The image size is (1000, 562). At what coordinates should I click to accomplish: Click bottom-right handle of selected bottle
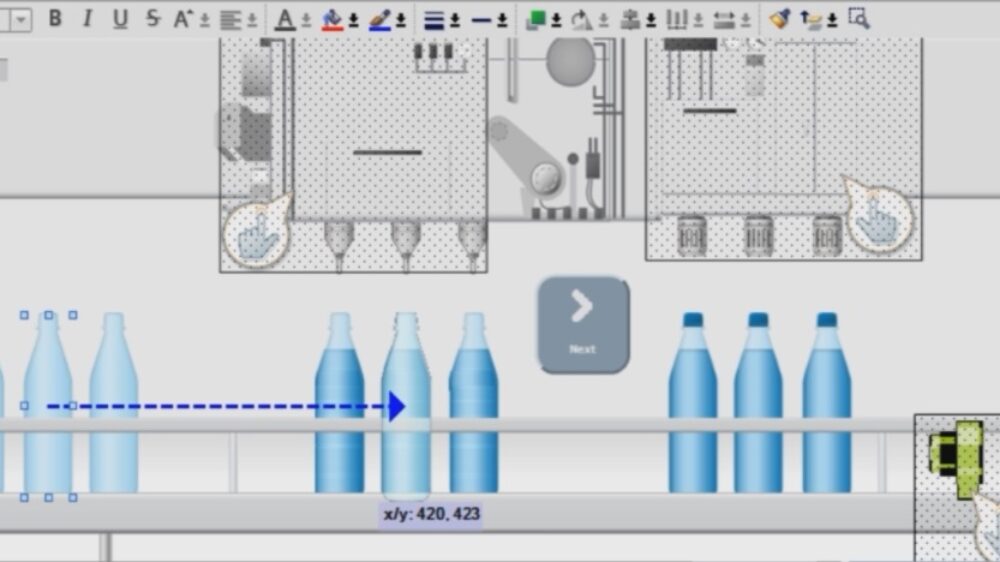73,498
